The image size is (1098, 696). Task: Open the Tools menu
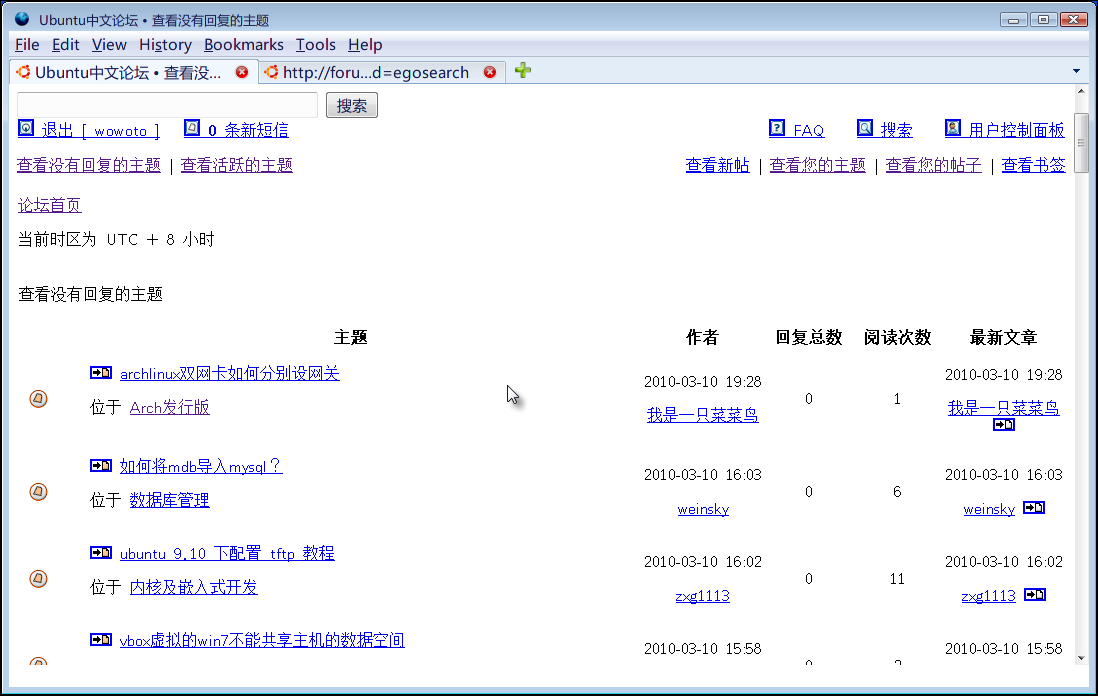coord(316,45)
